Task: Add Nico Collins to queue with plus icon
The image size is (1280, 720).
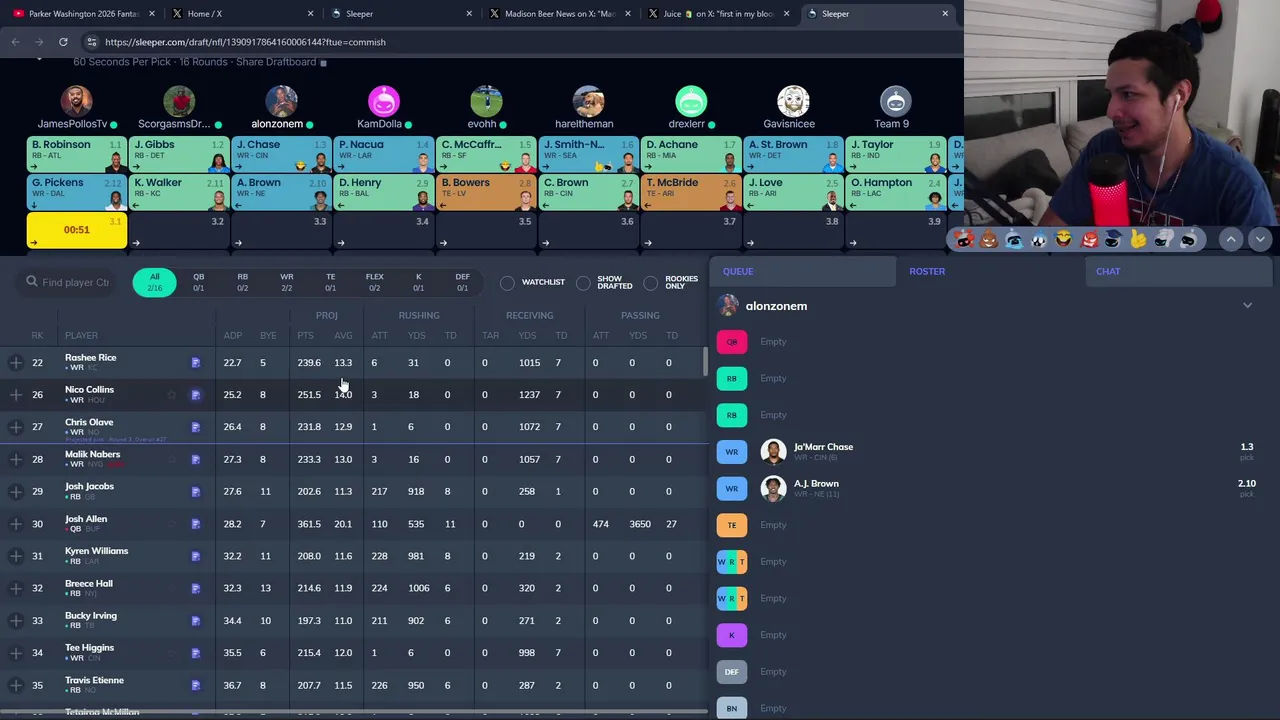Action: click(16, 394)
